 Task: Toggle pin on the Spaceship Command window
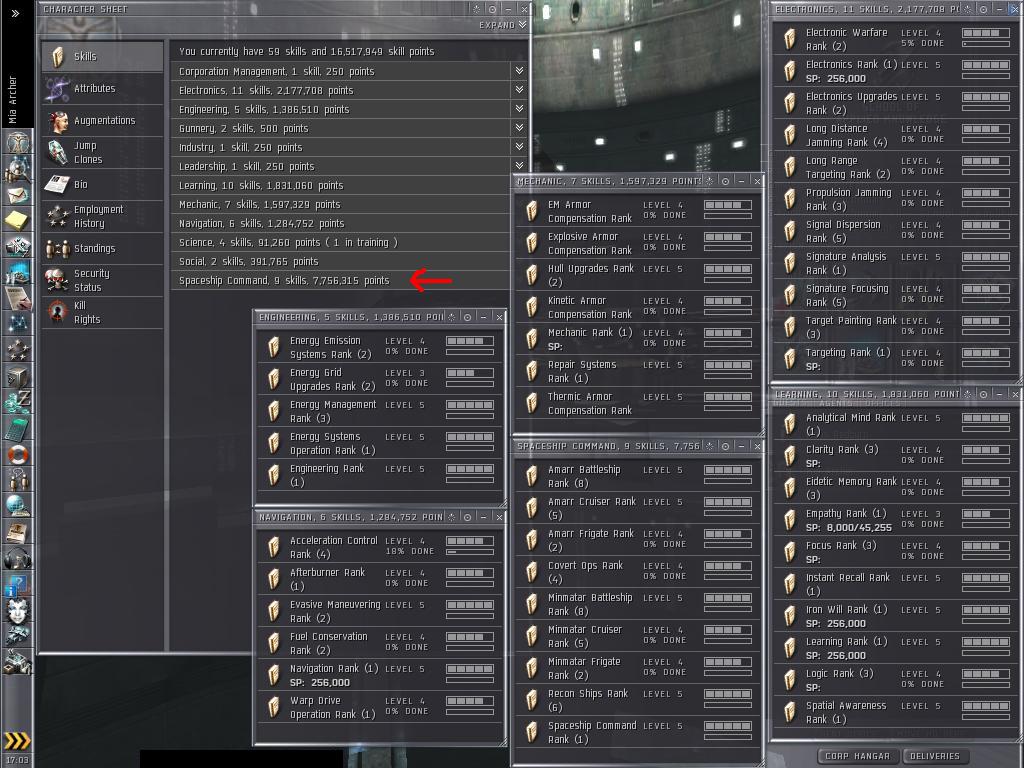726,446
